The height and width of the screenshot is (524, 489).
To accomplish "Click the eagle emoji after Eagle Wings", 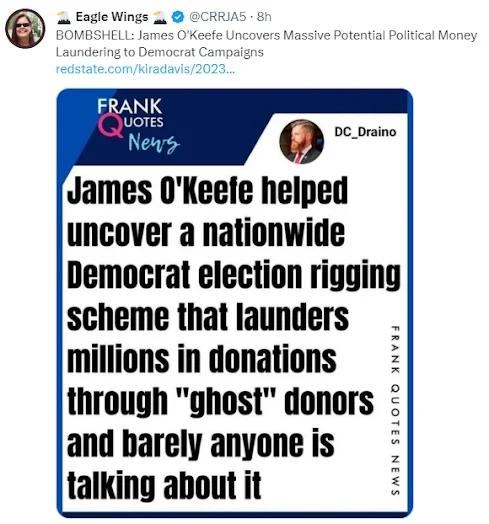I will pyautogui.click(x=159, y=17).
